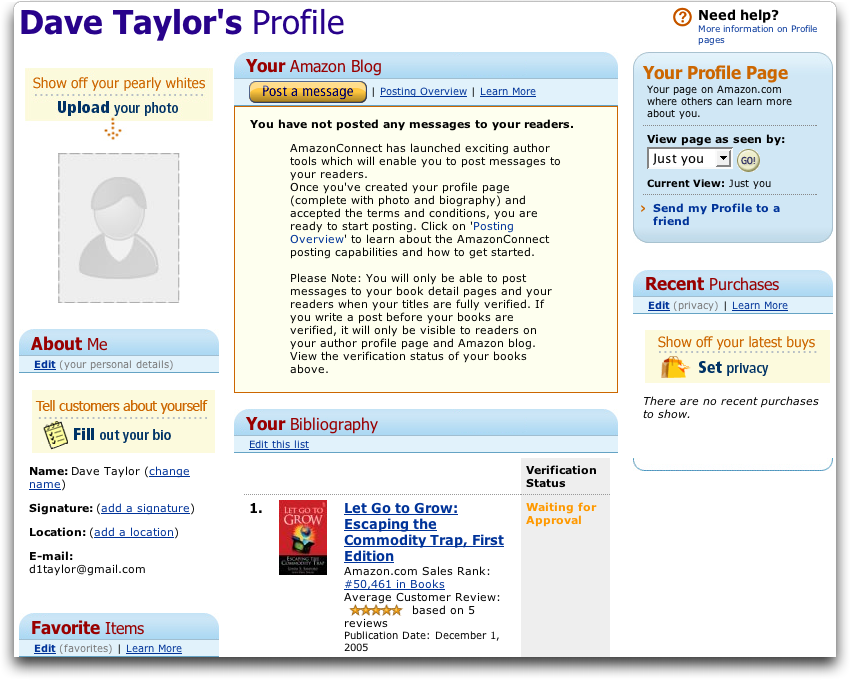This screenshot has height=680, width=850.
Task: Edit Favorite Items
Action: coord(45,649)
